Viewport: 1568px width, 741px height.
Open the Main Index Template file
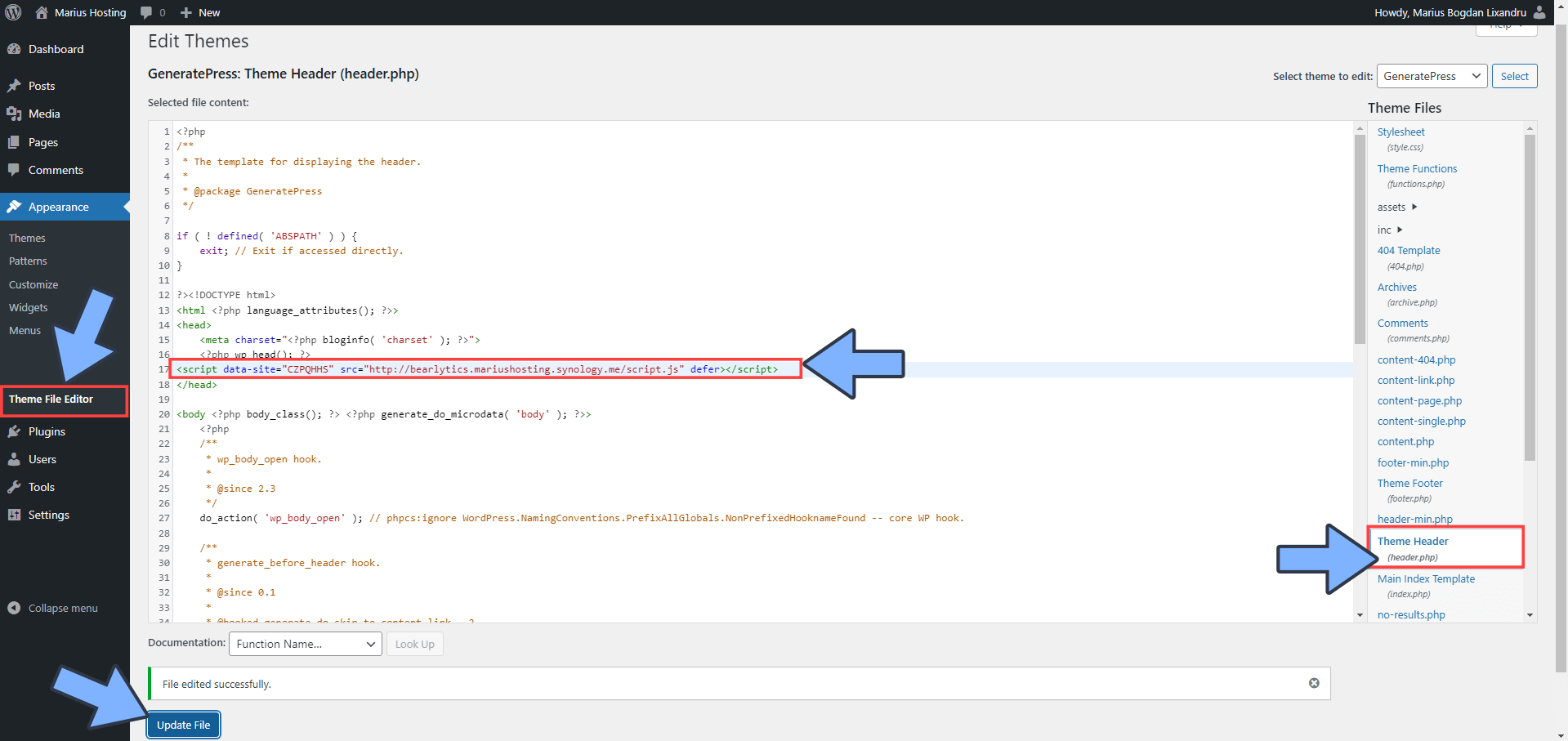[x=1426, y=578]
